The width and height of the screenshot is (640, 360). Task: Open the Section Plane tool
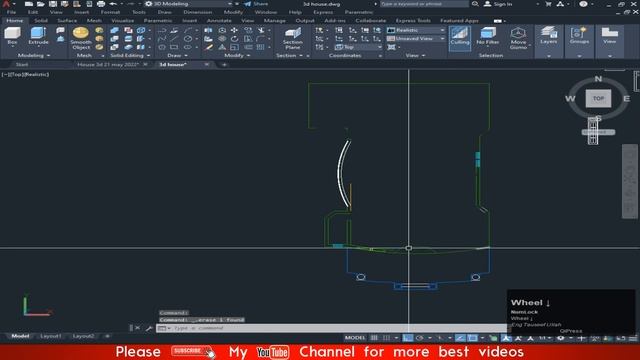[293, 38]
